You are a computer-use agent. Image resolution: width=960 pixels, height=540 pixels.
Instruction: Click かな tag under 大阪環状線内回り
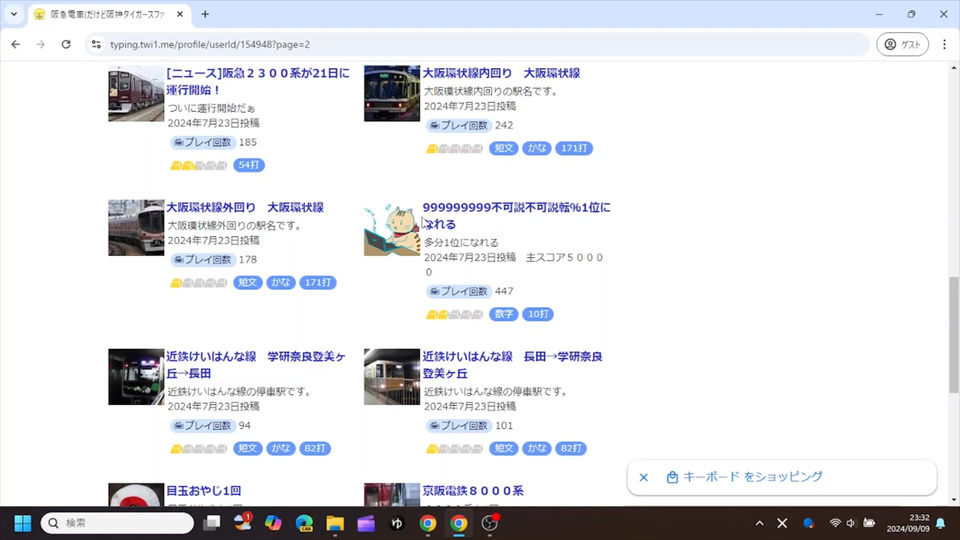point(536,148)
